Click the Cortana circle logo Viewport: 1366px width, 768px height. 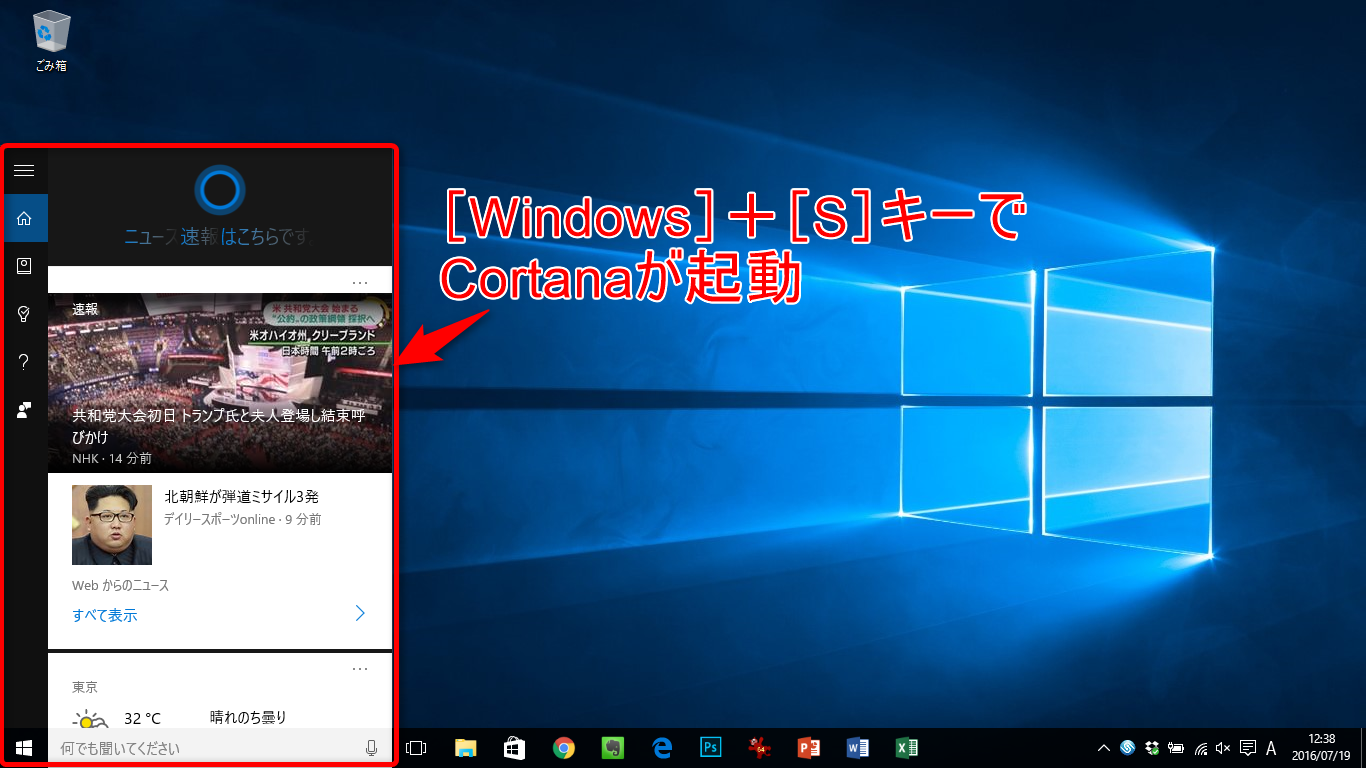[x=219, y=190]
